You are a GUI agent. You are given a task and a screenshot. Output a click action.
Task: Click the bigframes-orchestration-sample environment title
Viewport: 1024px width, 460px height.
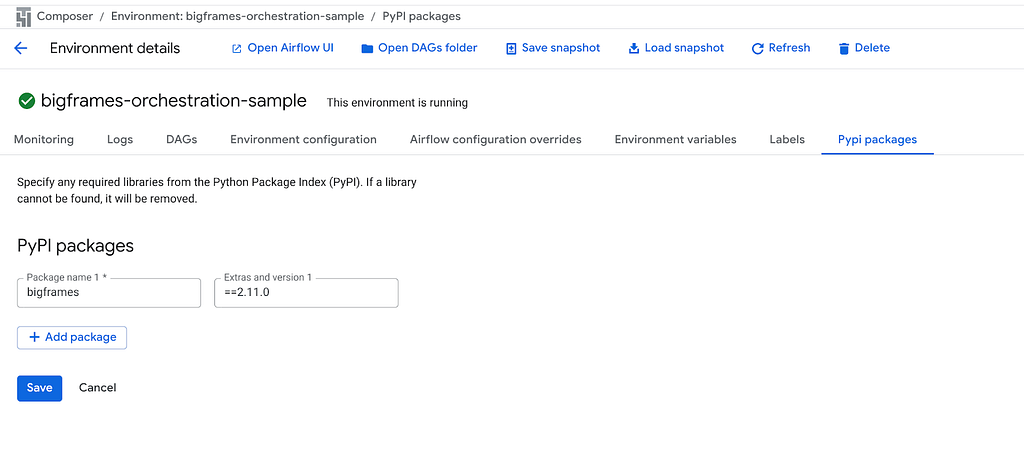[174, 101]
